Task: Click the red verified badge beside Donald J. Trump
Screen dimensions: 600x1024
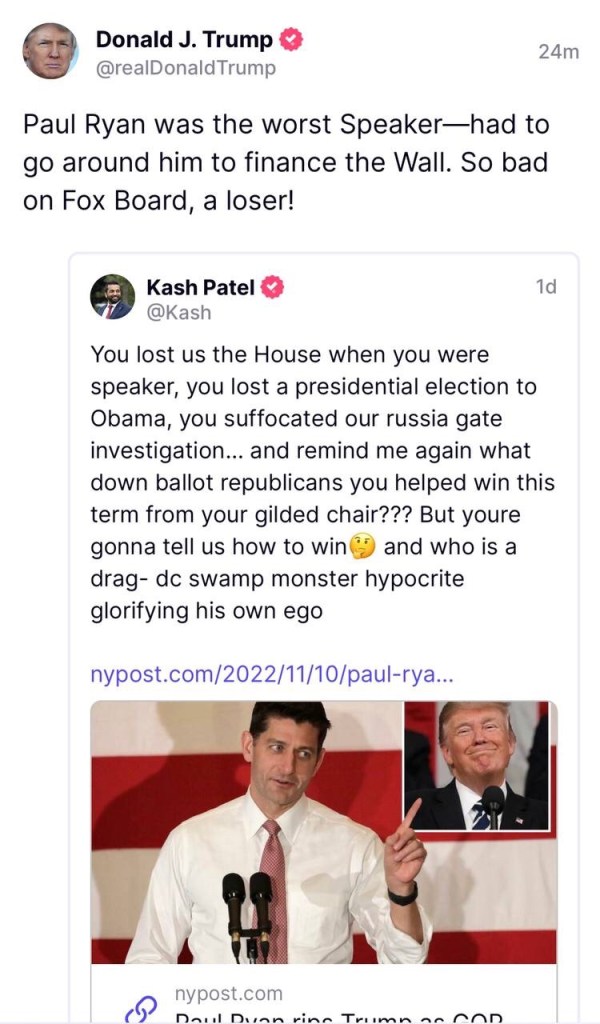Action: pos(292,40)
